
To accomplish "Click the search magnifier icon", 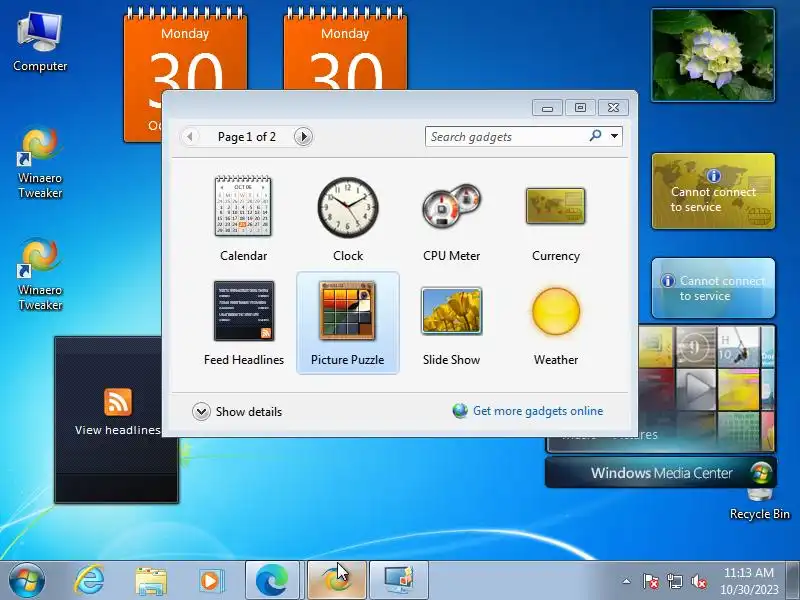I will (595, 136).
